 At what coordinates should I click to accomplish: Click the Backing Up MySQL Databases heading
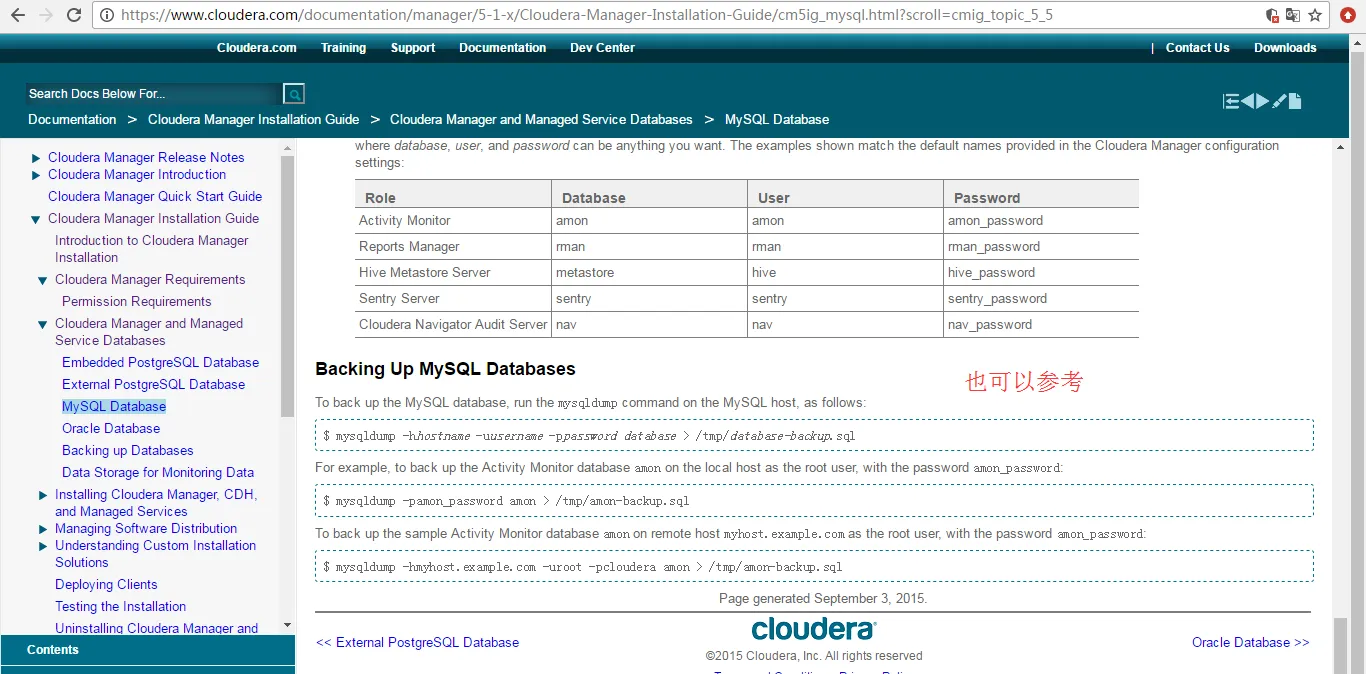click(445, 369)
